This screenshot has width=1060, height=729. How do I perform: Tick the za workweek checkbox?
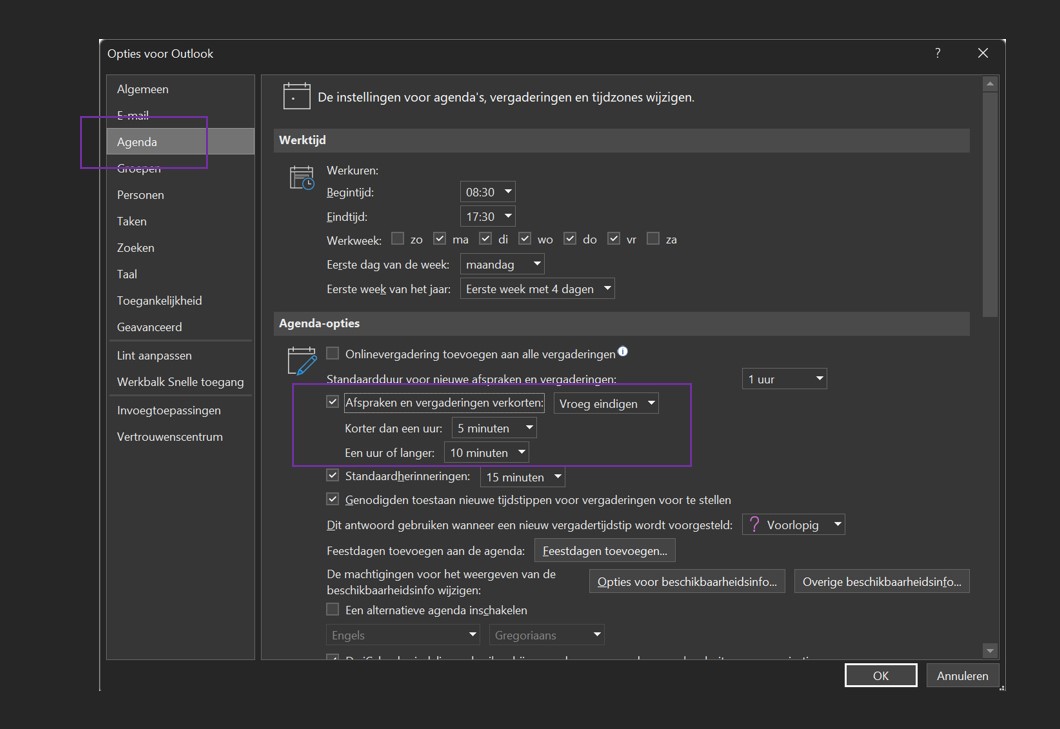pyautogui.click(x=653, y=238)
